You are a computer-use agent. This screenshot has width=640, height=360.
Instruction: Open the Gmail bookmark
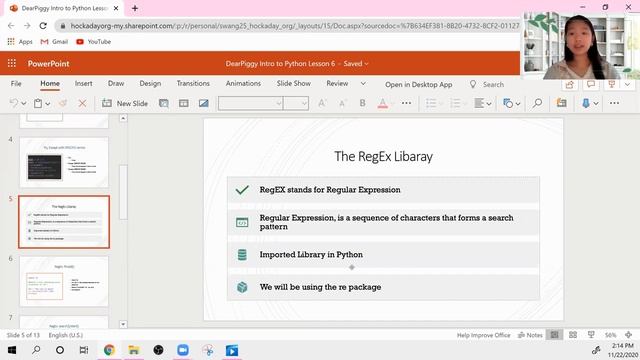click(54, 42)
